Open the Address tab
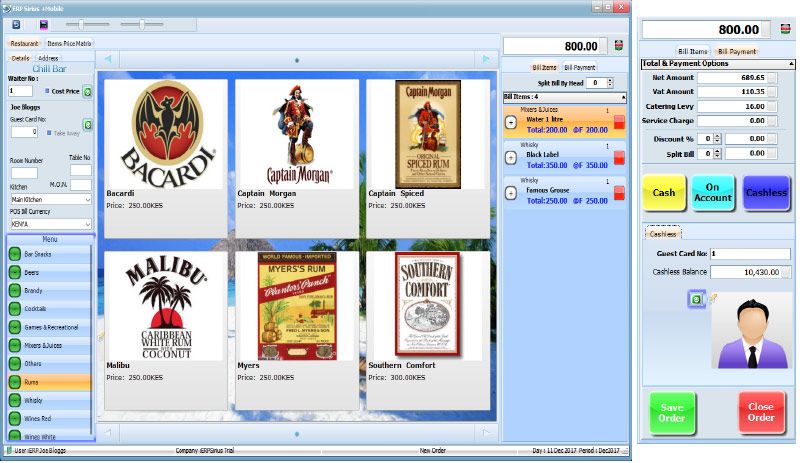This screenshot has width=800, height=463. (48, 58)
